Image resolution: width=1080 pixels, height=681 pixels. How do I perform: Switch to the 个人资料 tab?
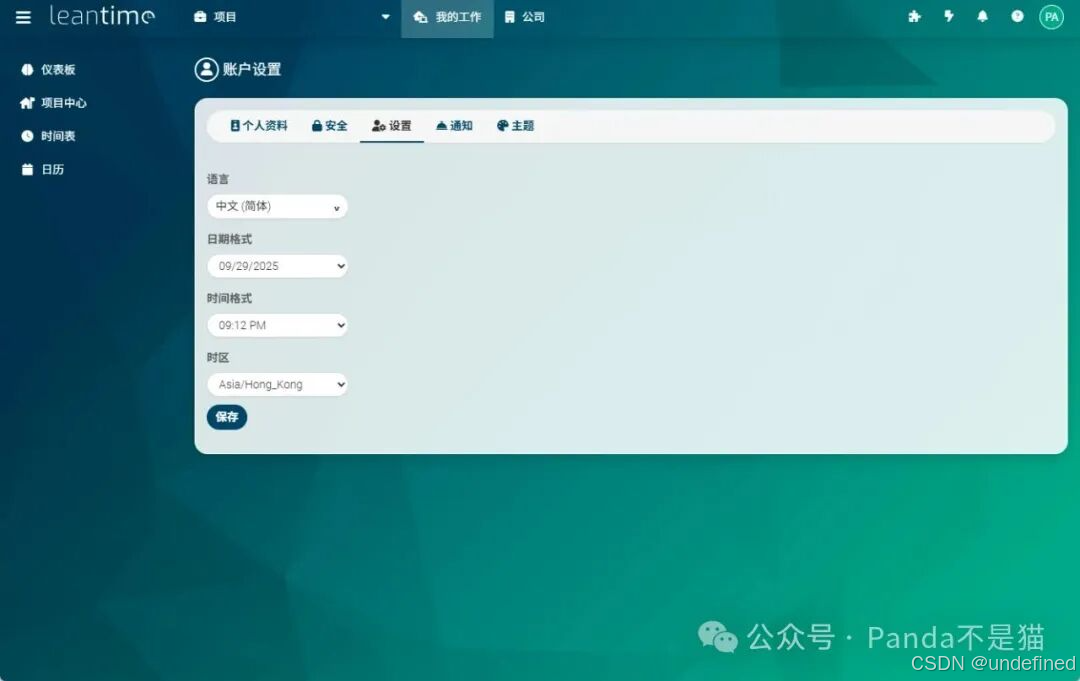pos(258,125)
